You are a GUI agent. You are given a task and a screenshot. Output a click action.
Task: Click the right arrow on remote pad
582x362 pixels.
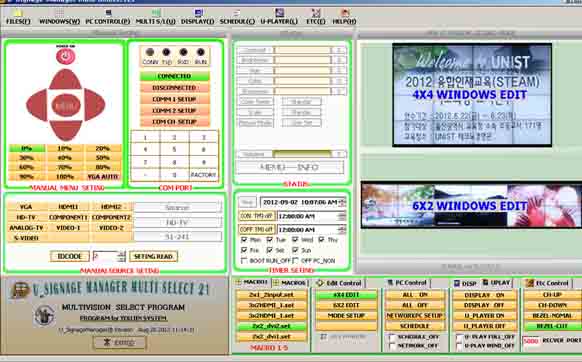[95, 105]
